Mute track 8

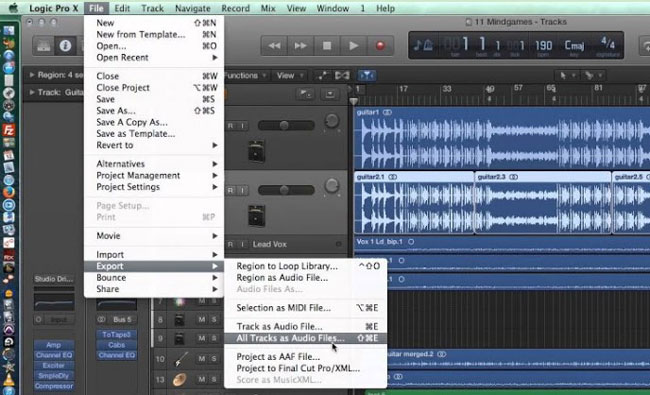coord(201,319)
